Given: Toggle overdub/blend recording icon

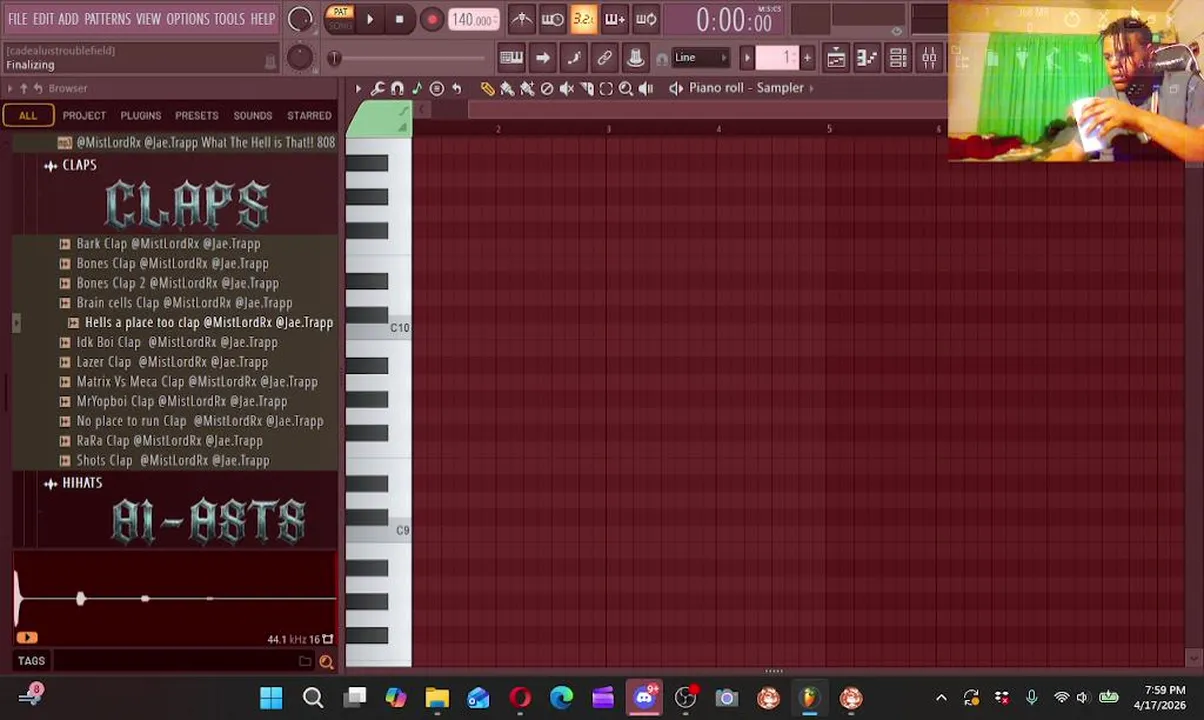Looking at the screenshot, I should [615, 19].
